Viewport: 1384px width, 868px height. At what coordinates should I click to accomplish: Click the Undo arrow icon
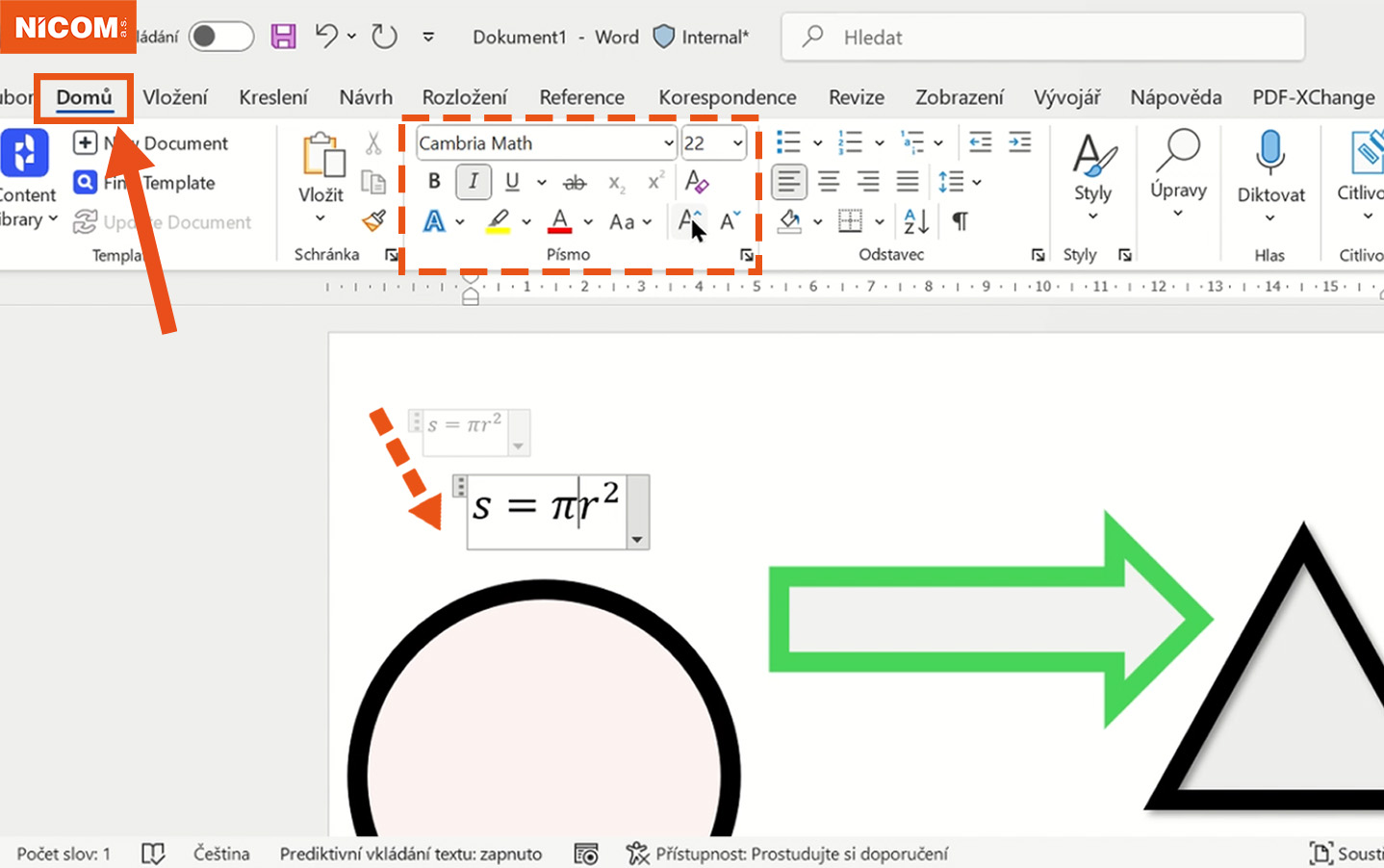pyautogui.click(x=326, y=37)
